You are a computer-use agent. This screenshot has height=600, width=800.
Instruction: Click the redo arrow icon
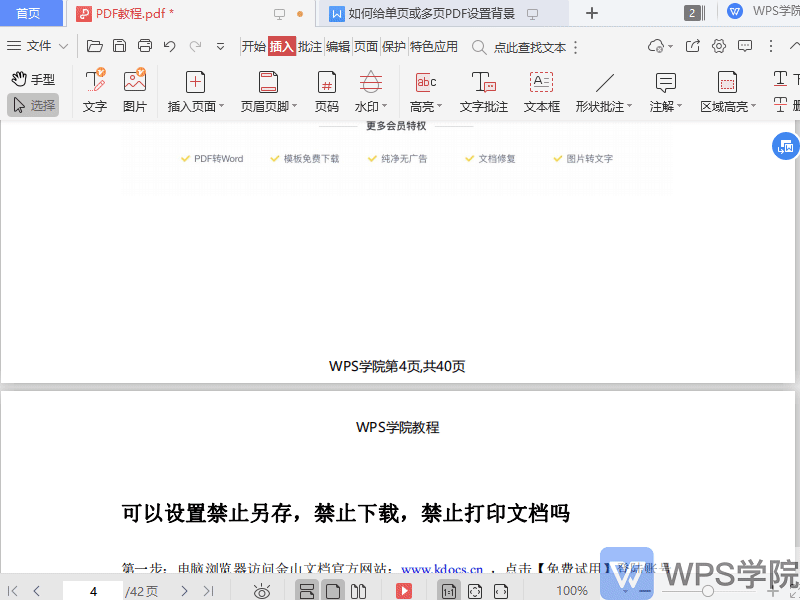tap(195, 46)
